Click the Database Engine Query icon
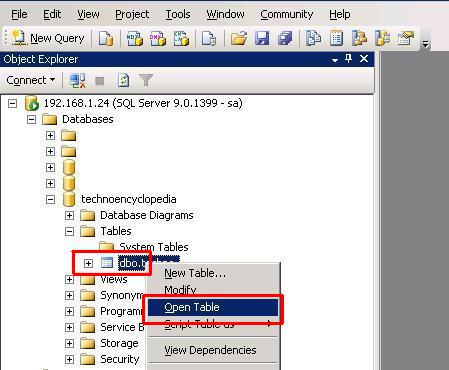 click(x=106, y=38)
